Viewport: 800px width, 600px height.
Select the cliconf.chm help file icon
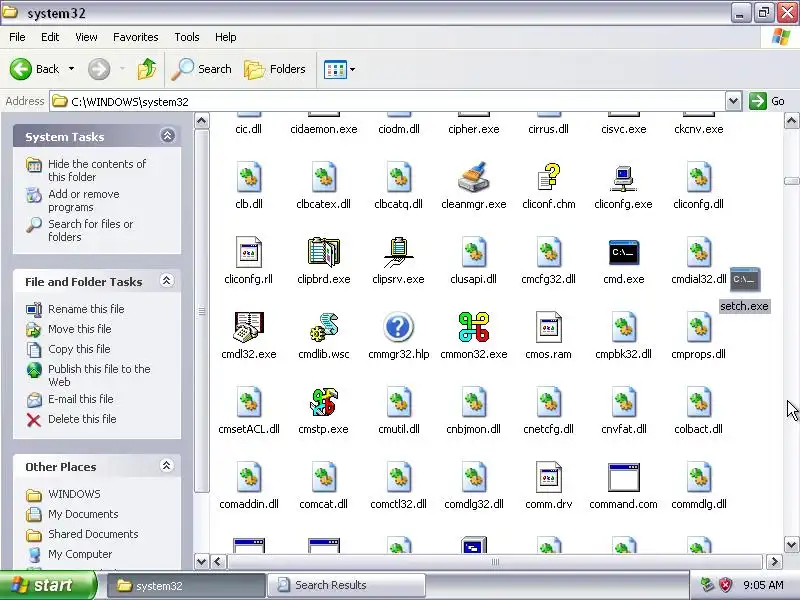(x=548, y=177)
